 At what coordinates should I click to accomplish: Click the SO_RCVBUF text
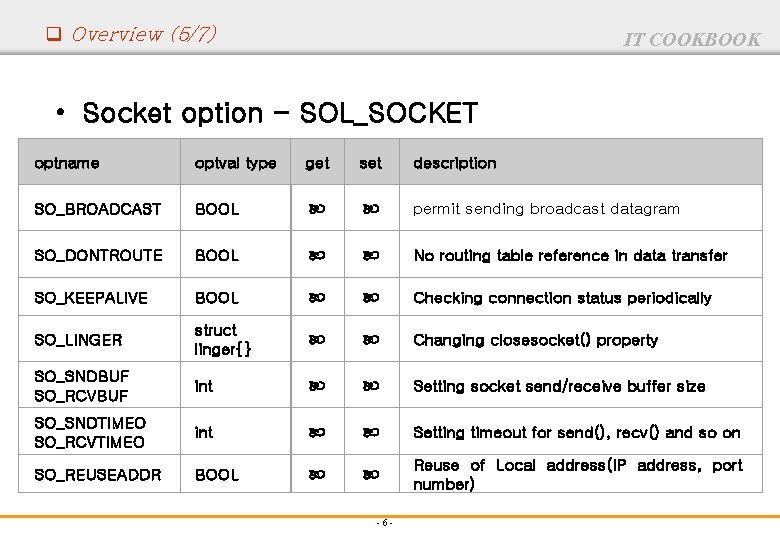(81, 396)
